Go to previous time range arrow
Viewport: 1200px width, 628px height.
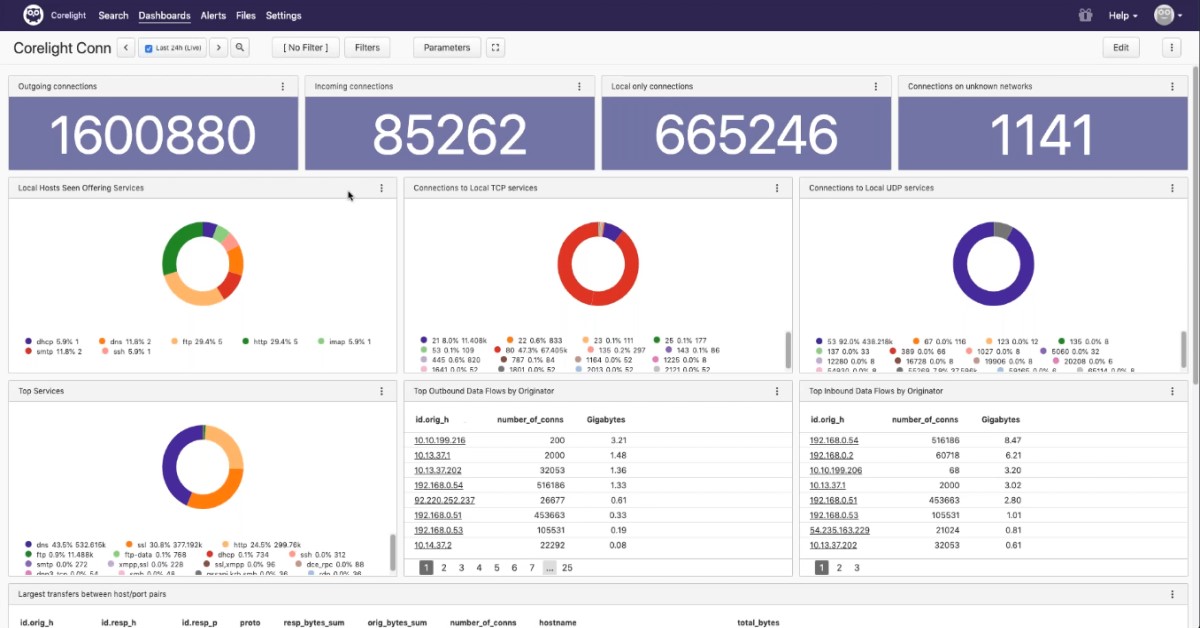coord(126,47)
